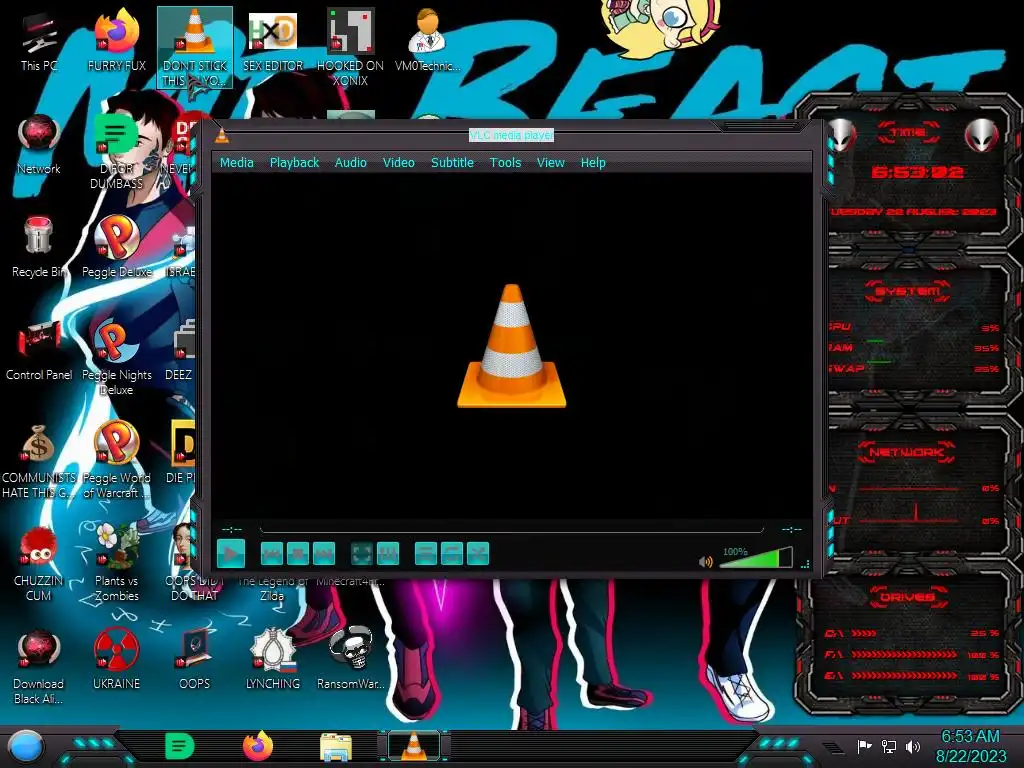Click the TIME widget header
This screenshot has width=1024, height=768.
click(x=908, y=133)
